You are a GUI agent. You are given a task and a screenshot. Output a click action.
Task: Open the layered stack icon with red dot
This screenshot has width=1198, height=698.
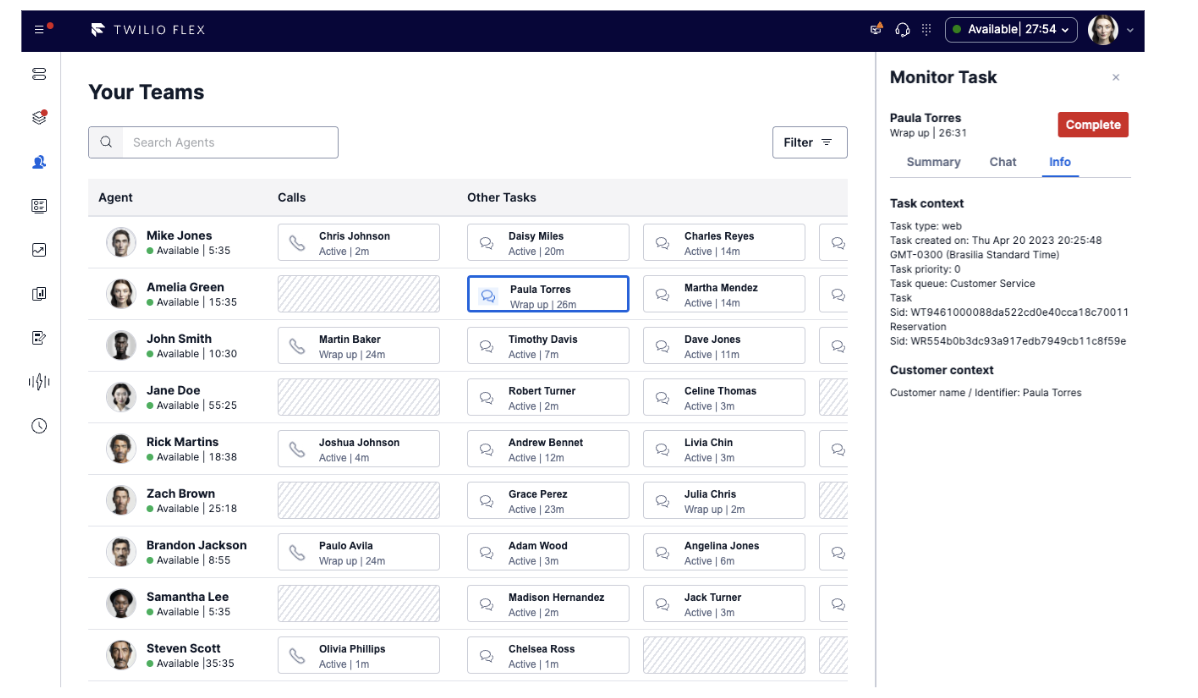click(39, 118)
